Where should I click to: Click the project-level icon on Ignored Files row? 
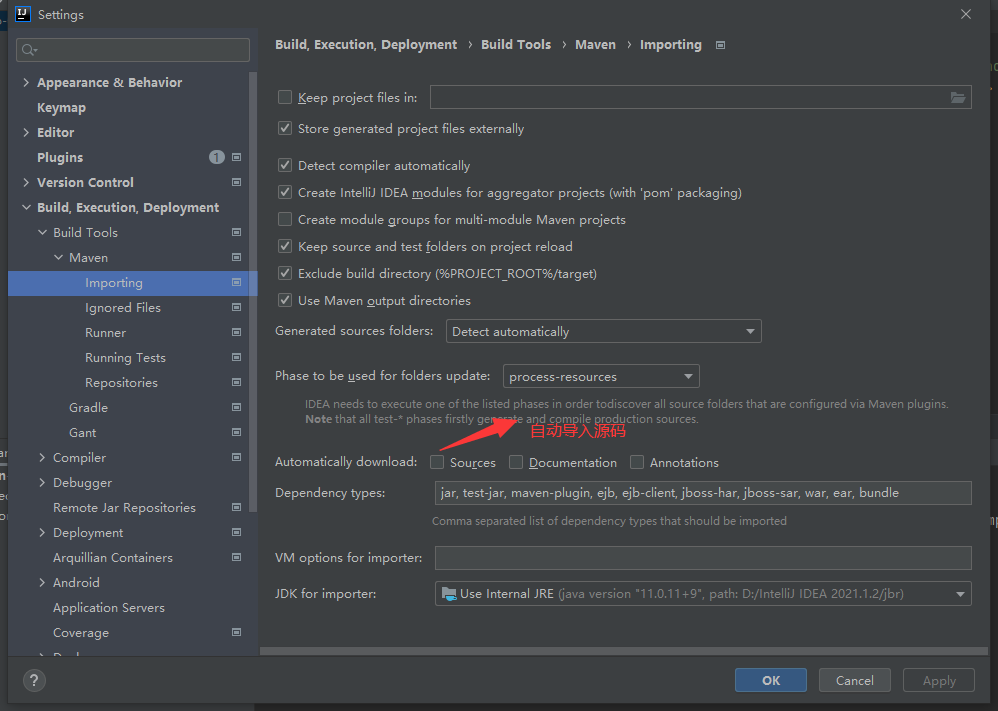(236, 307)
